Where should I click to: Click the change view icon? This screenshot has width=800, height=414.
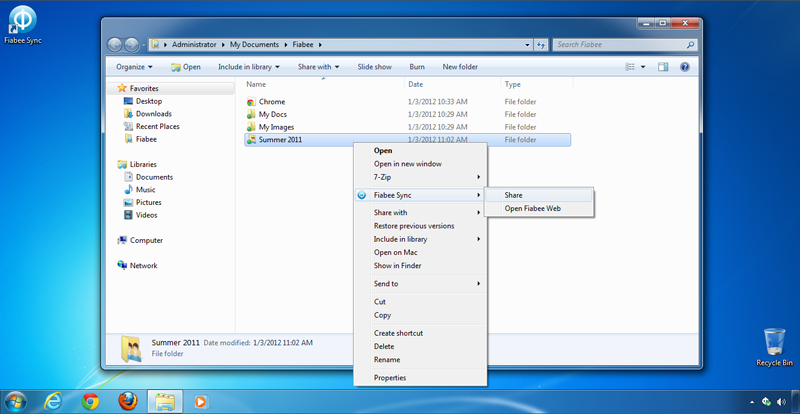[631, 67]
